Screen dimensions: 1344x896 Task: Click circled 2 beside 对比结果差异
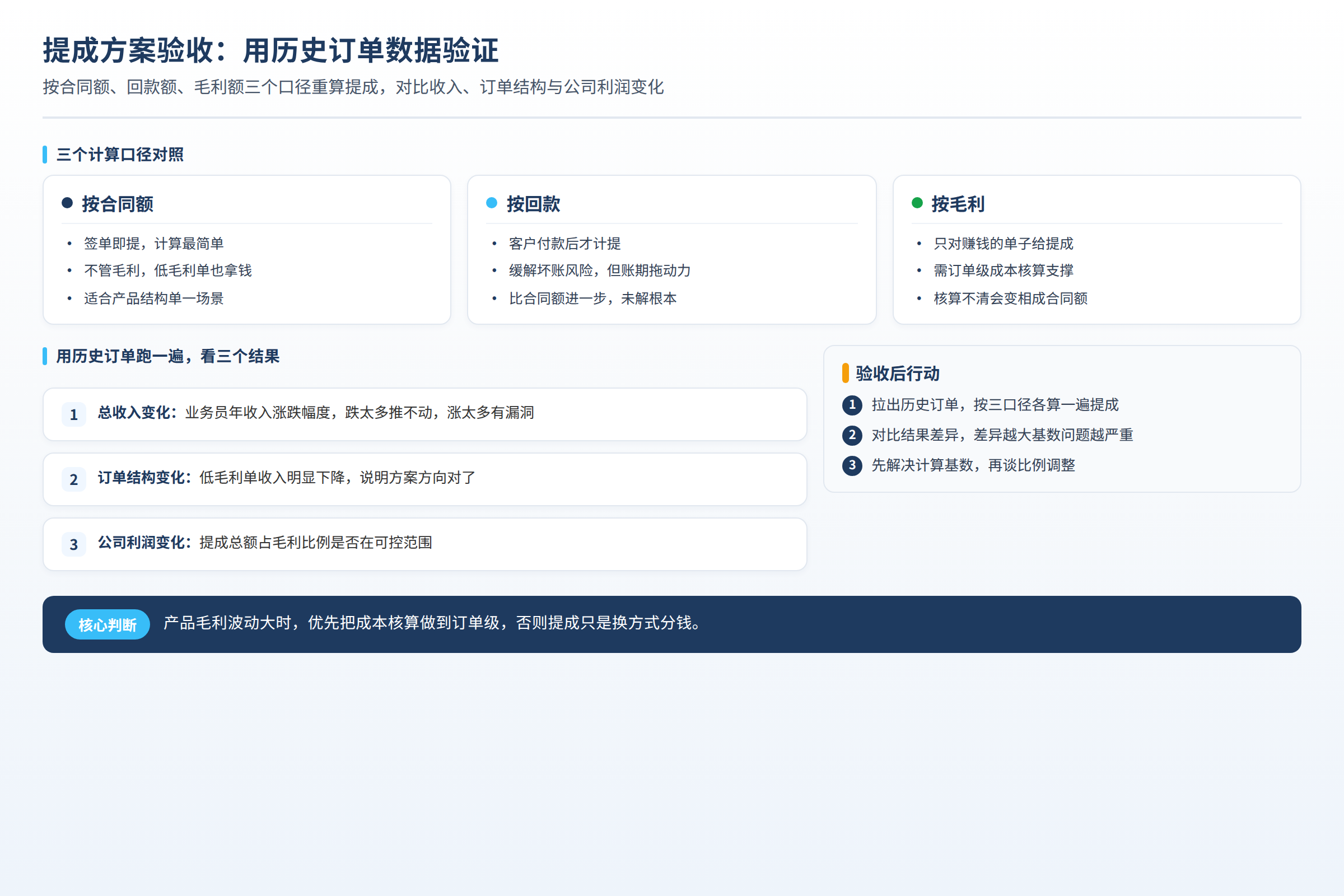(x=852, y=436)
